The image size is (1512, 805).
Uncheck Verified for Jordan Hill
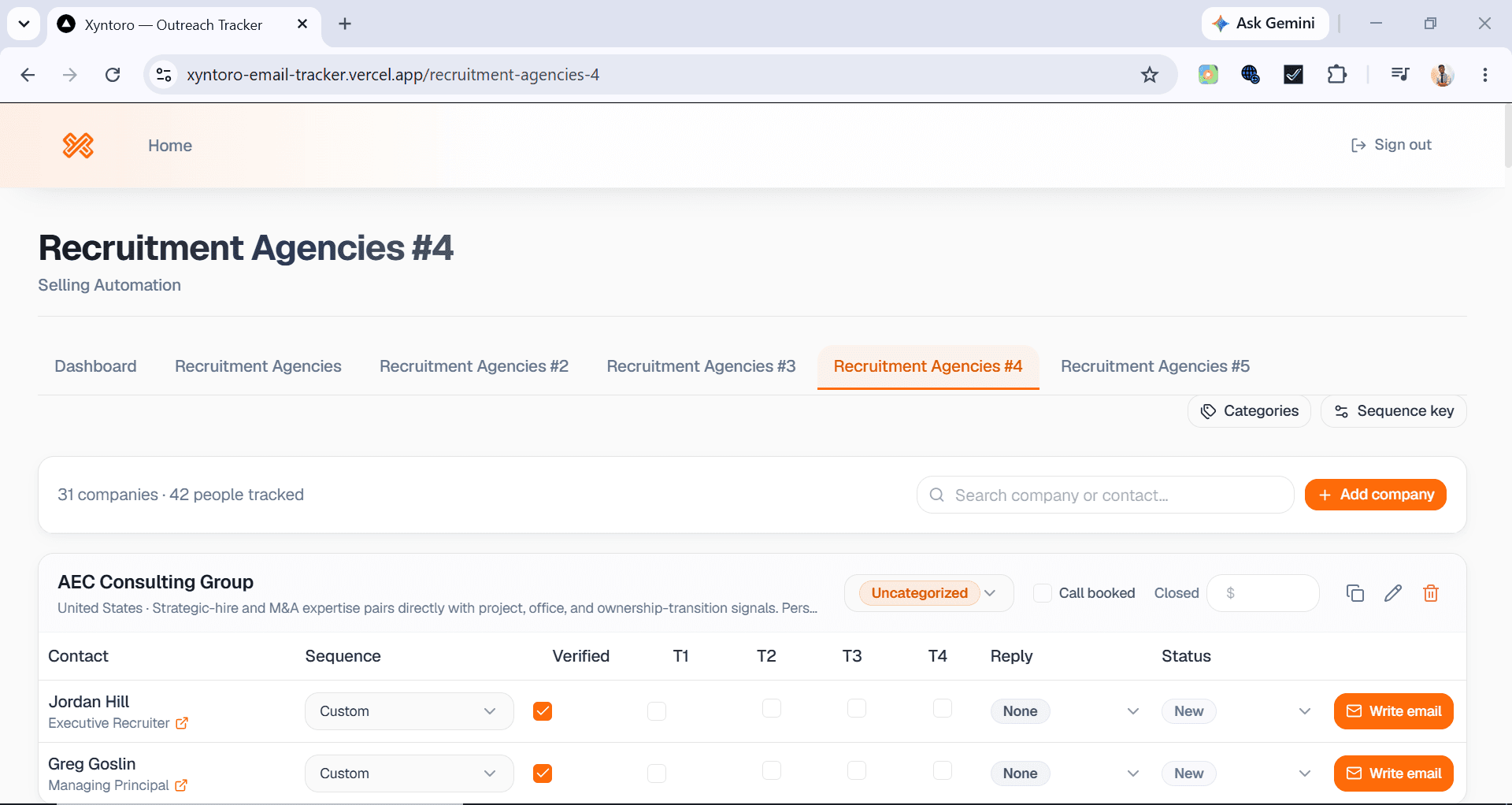point(543,711)
